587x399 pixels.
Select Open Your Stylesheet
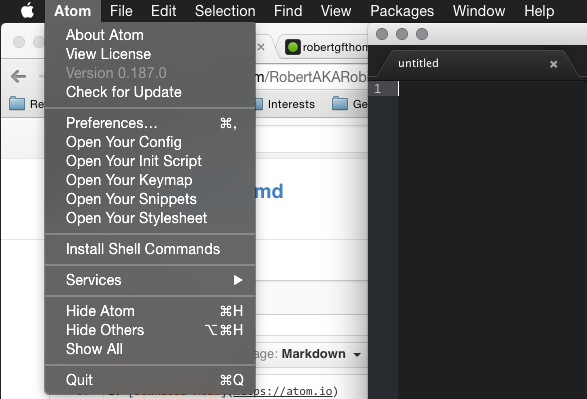[150, 218]
